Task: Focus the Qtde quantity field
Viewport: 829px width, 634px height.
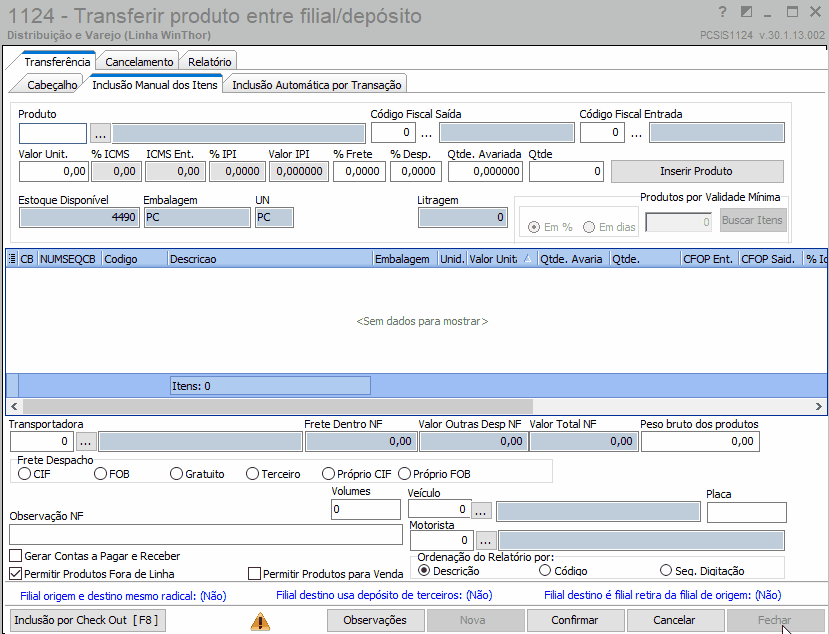Action: click(566, 171)
